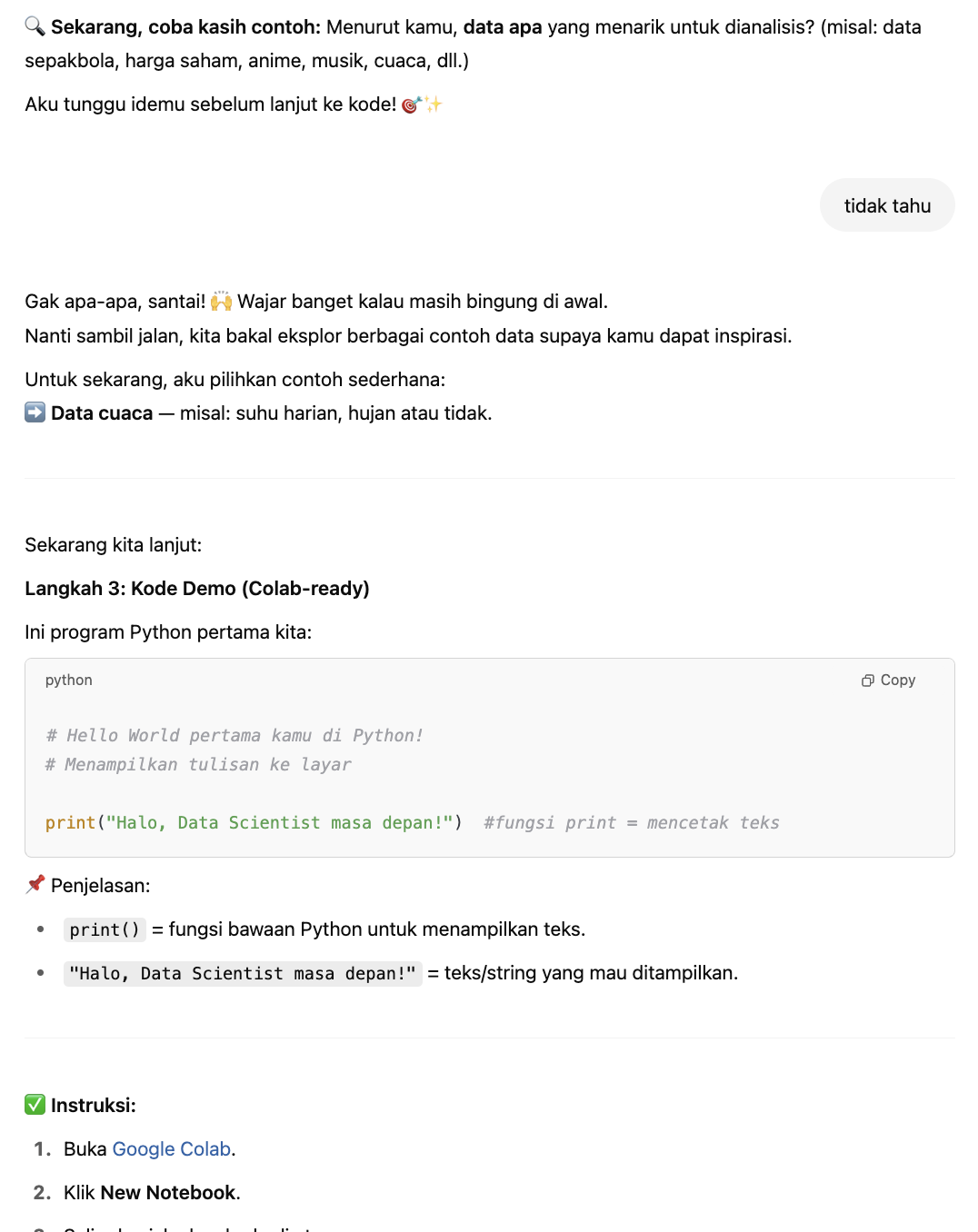This screenshot has height=1232, width=978.
Task: Click the 'Instruksi:' heading text
Action: 94,1106
